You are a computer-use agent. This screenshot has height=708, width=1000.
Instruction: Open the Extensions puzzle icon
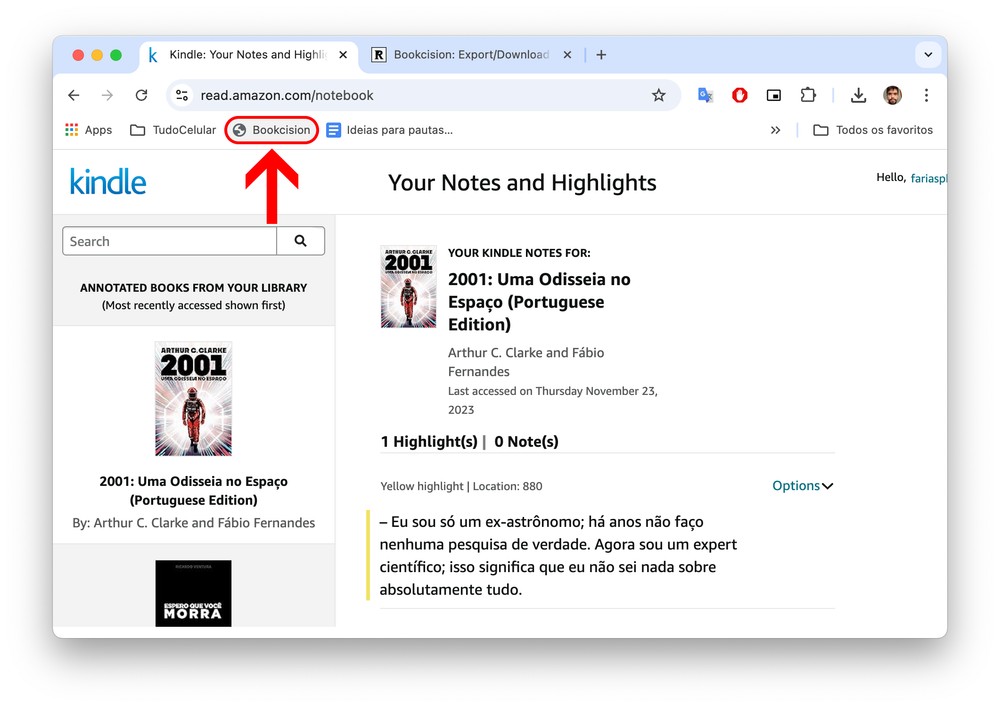click(808, 96)
